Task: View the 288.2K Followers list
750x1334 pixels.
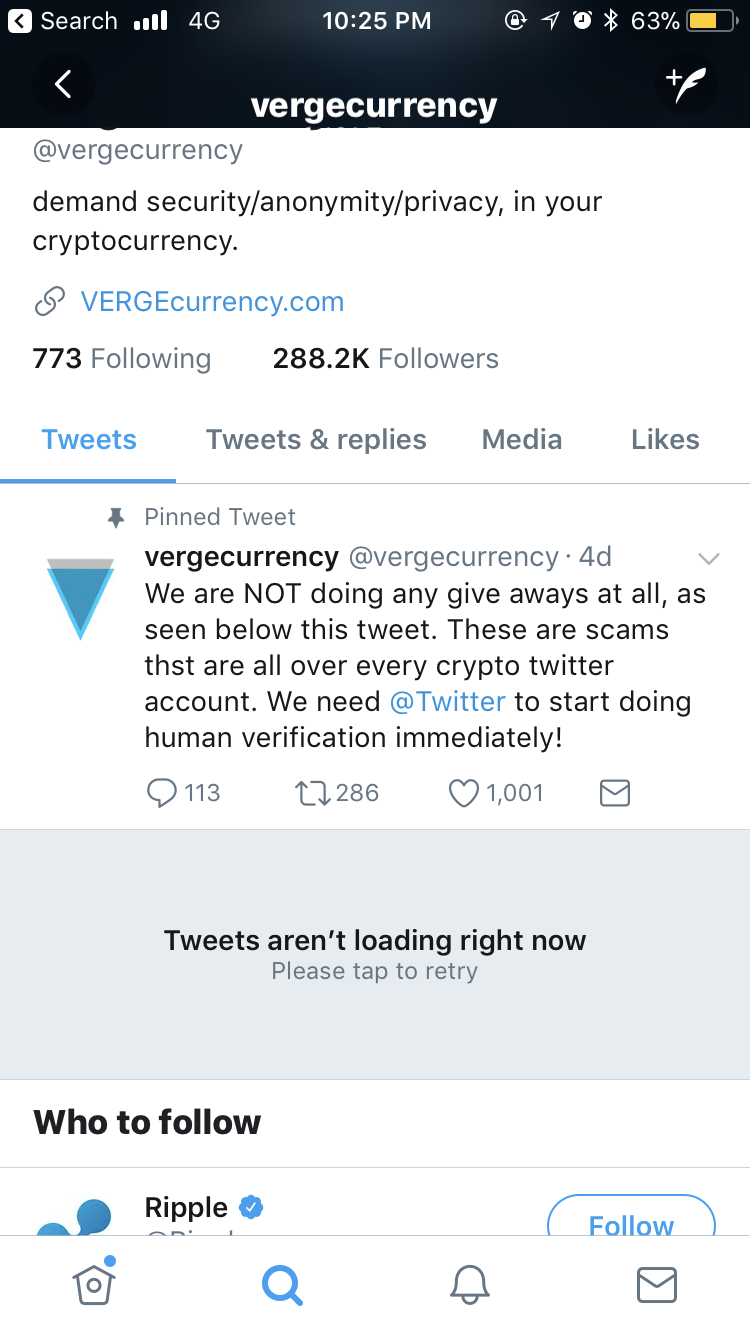Action: [385, 359]
